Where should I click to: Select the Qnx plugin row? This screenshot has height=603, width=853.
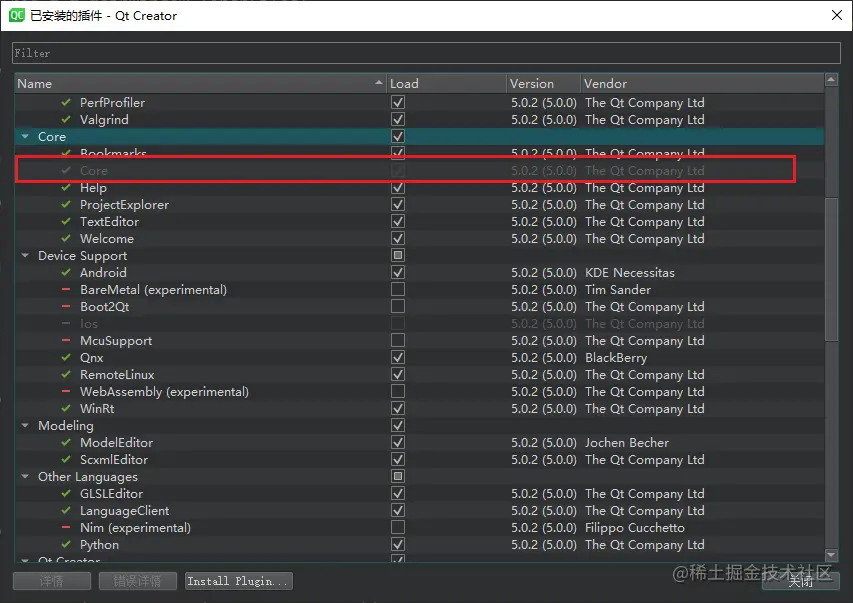coord(419,358)
